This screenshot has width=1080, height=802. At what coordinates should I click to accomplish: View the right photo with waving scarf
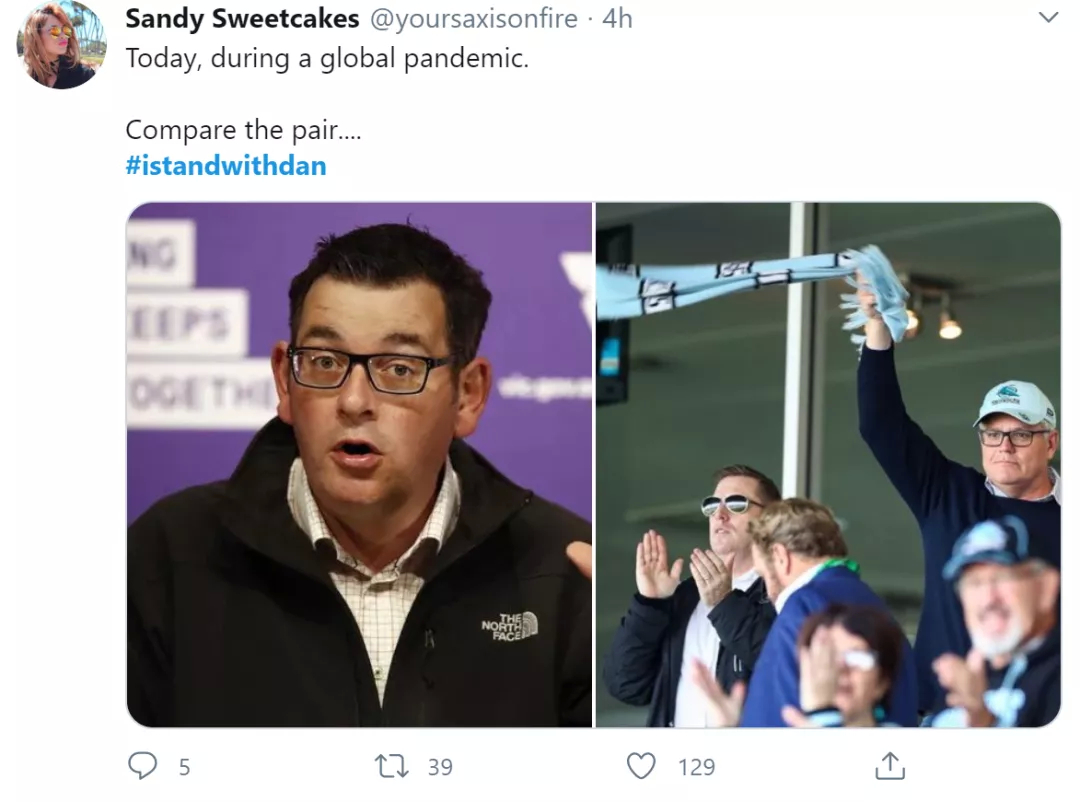coord(828,464)
